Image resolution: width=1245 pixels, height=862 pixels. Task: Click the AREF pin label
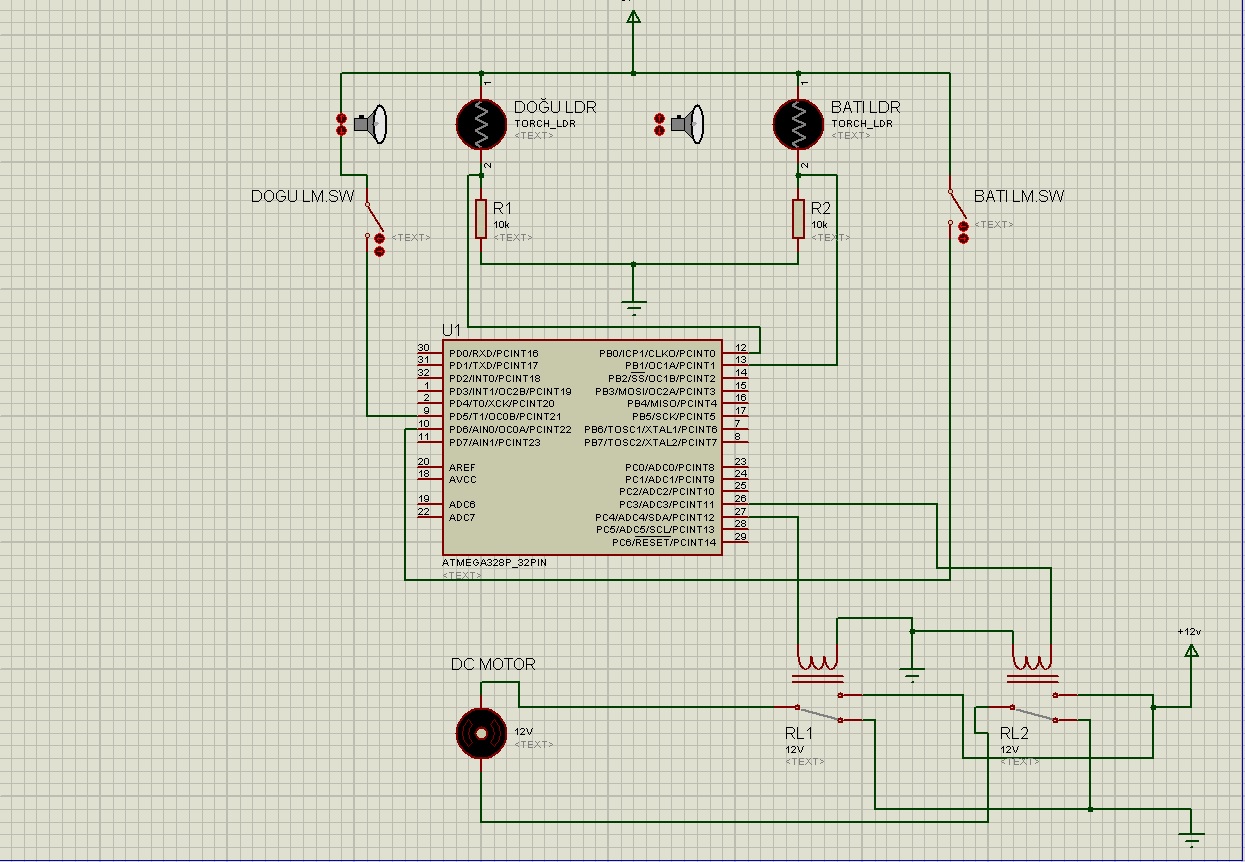(463, 467)
